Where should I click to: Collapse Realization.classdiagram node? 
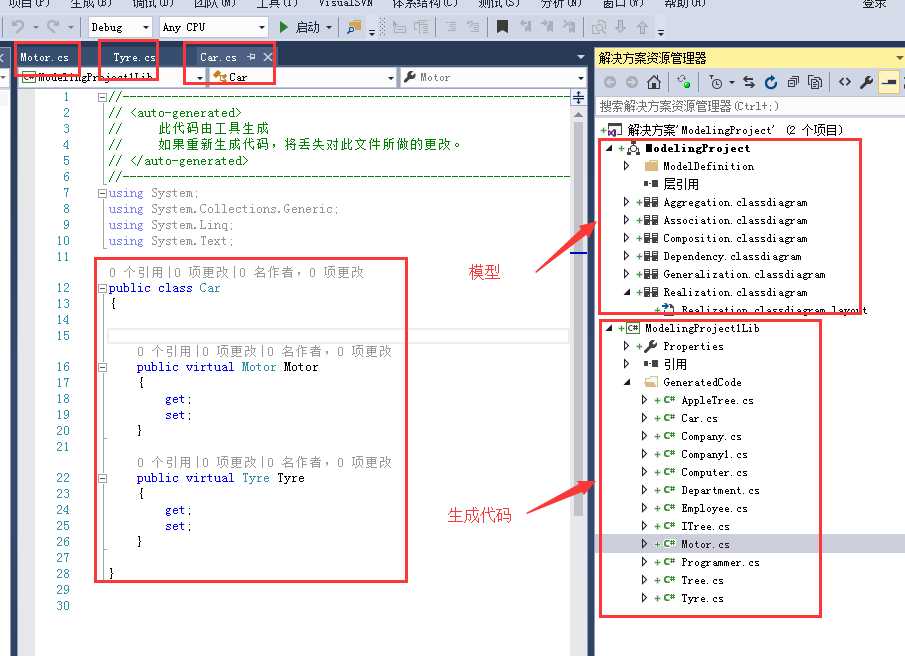pos(626,292)
